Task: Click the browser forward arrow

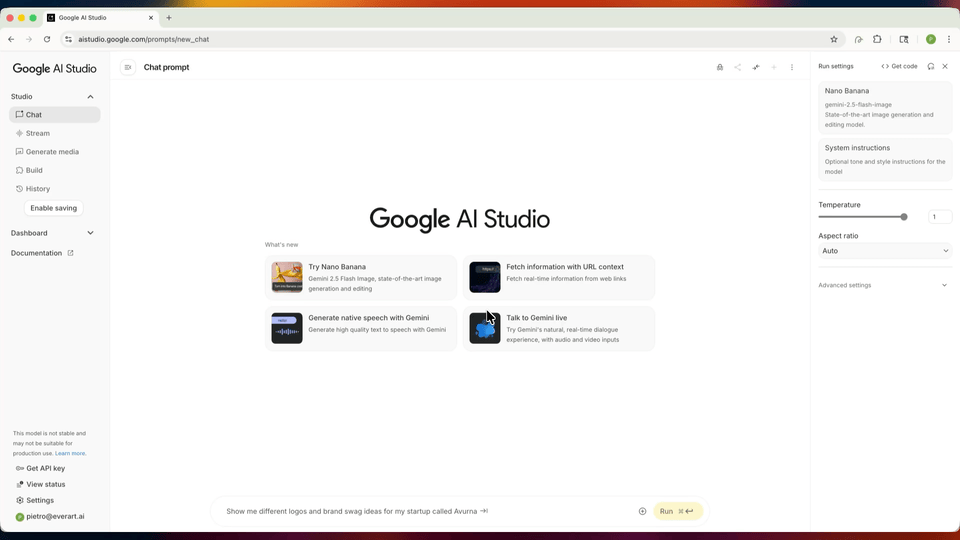Action: (x=29, y=39)
